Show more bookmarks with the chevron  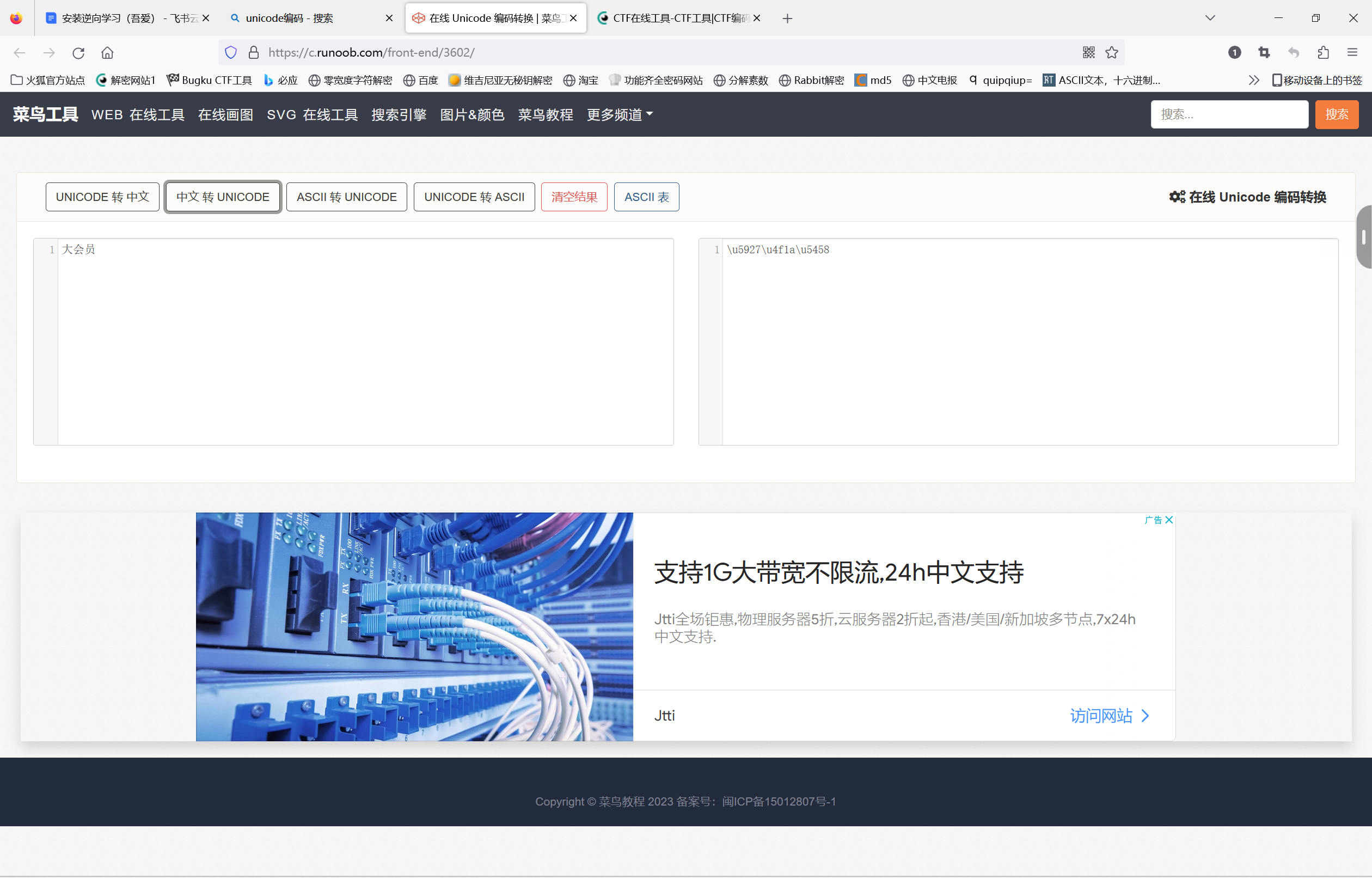pyautogui.click(x=1253, y=81)
